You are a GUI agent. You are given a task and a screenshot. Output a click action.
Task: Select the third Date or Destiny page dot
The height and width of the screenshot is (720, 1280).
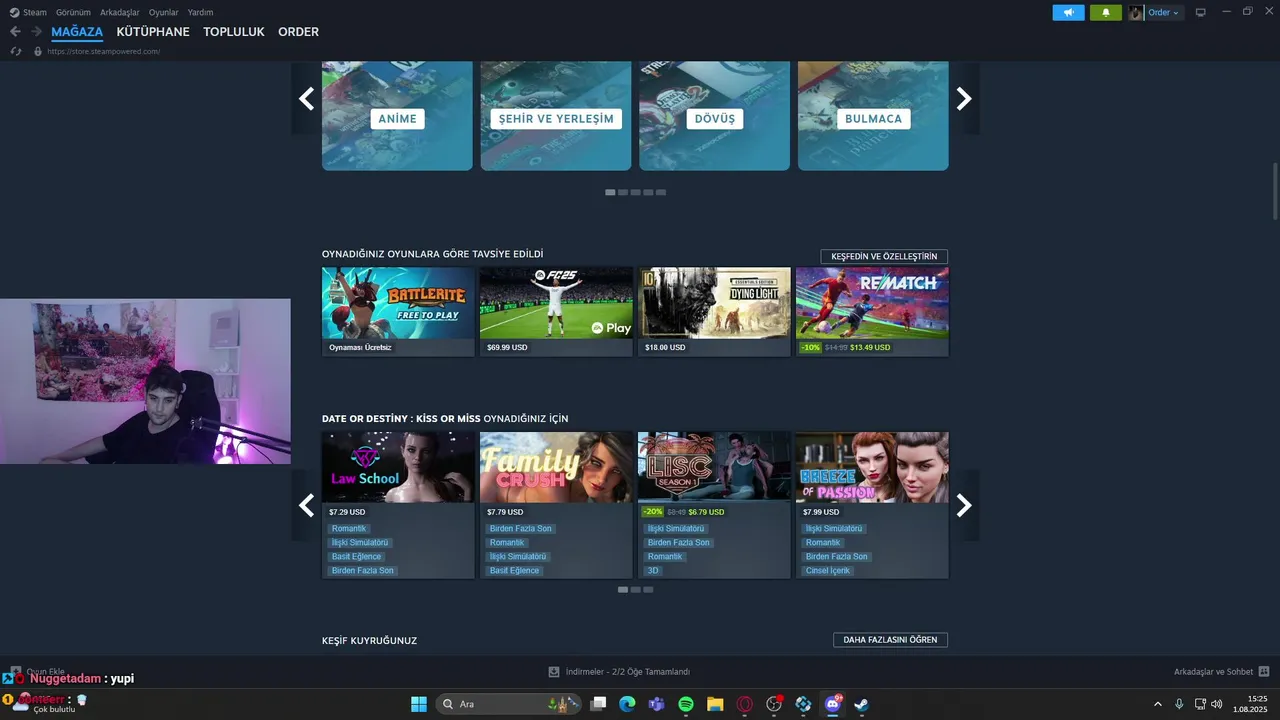point(648,590)
